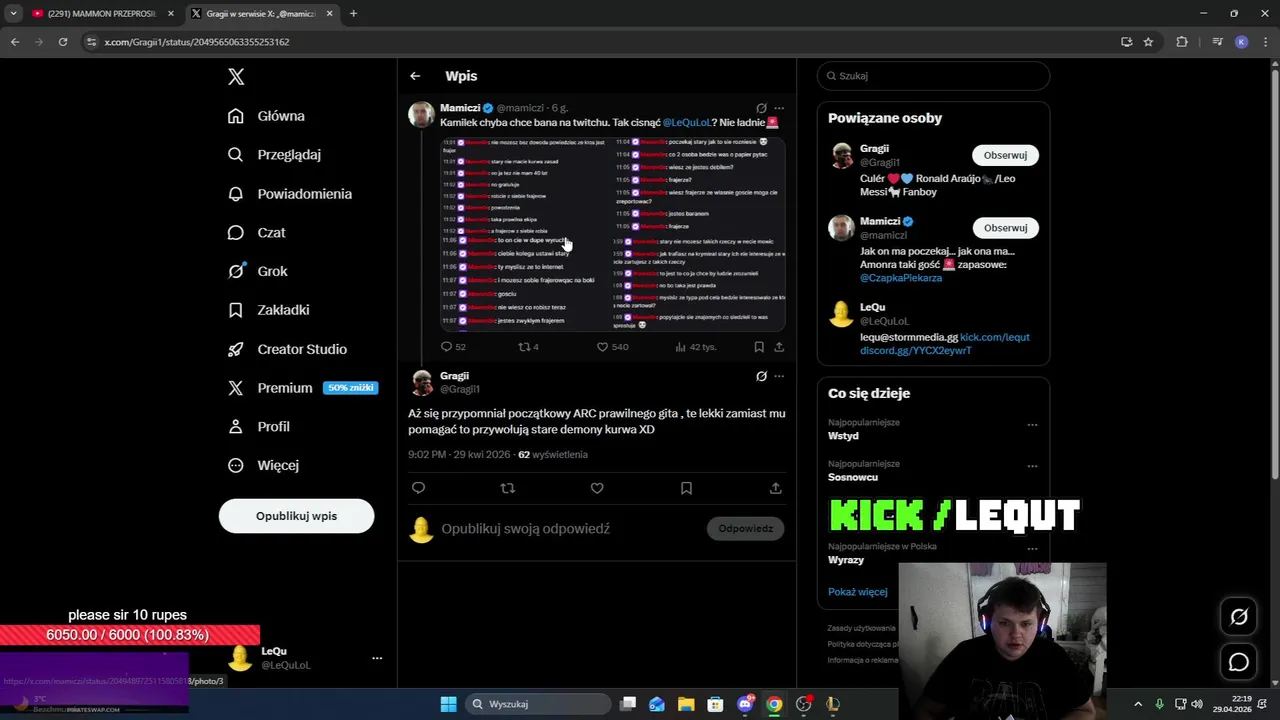Click Opublikuj wpis button
The image size is (1280, 720).
(x=296, y=516)
